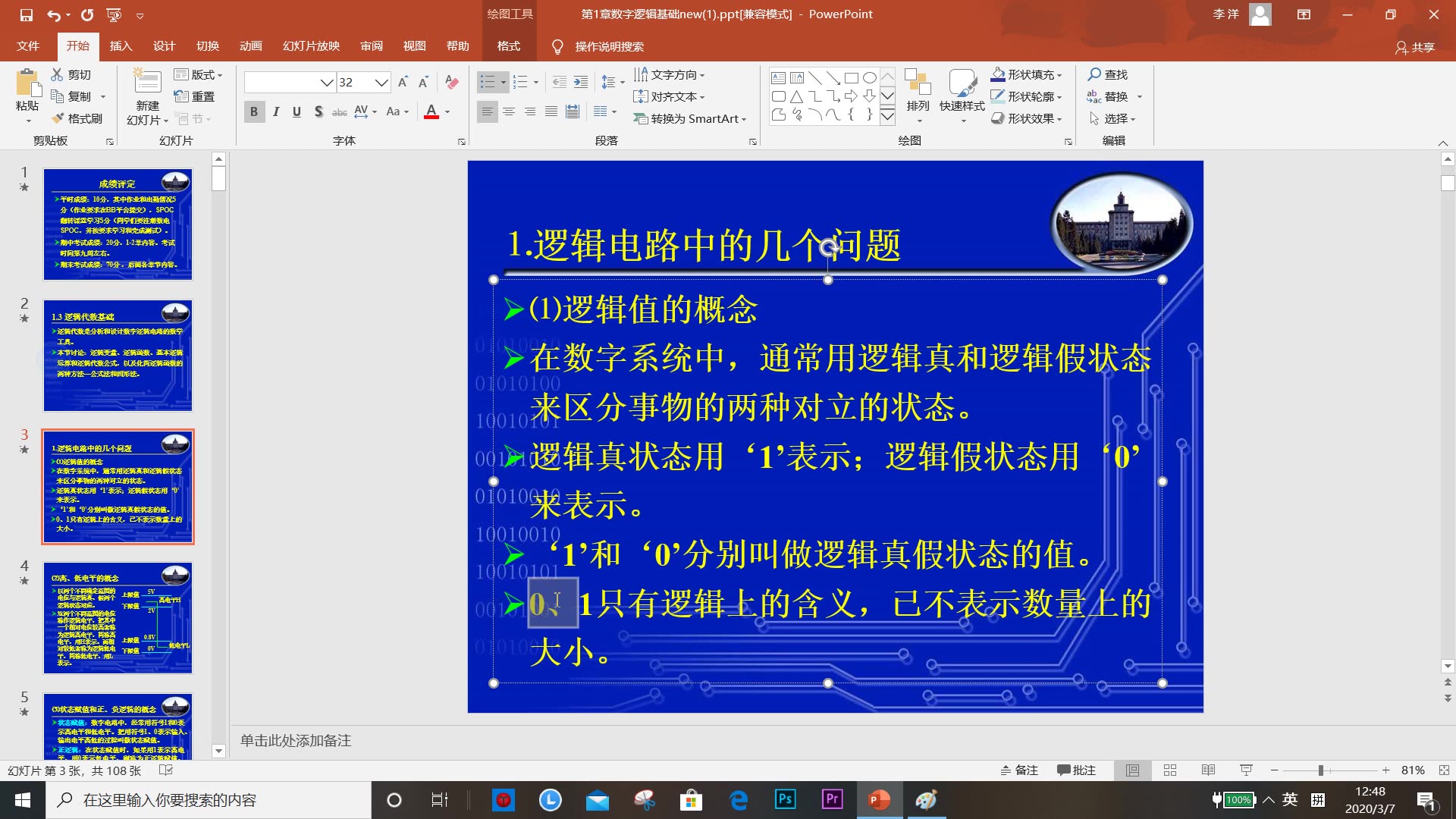Toggle underline formatting
The height and width of the screenshot is (819, 1456).
297,111
